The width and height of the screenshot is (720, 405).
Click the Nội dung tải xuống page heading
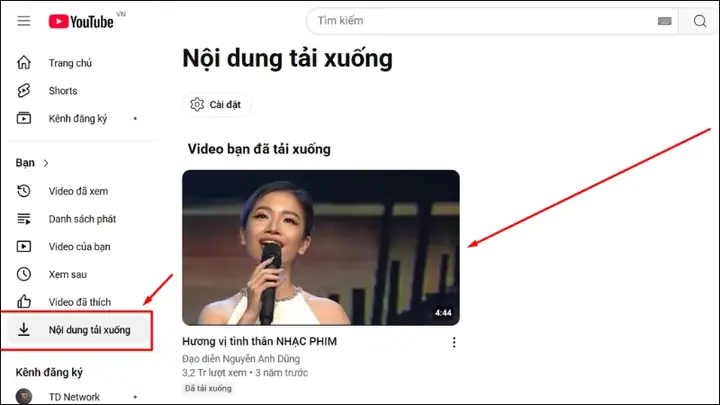(287, 59)
